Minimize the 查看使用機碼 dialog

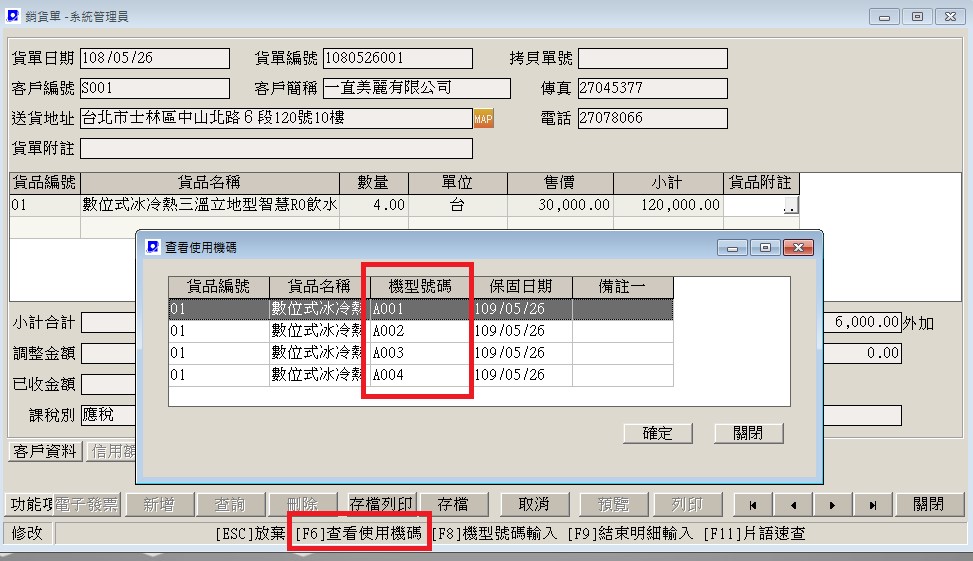pos(732,248)
